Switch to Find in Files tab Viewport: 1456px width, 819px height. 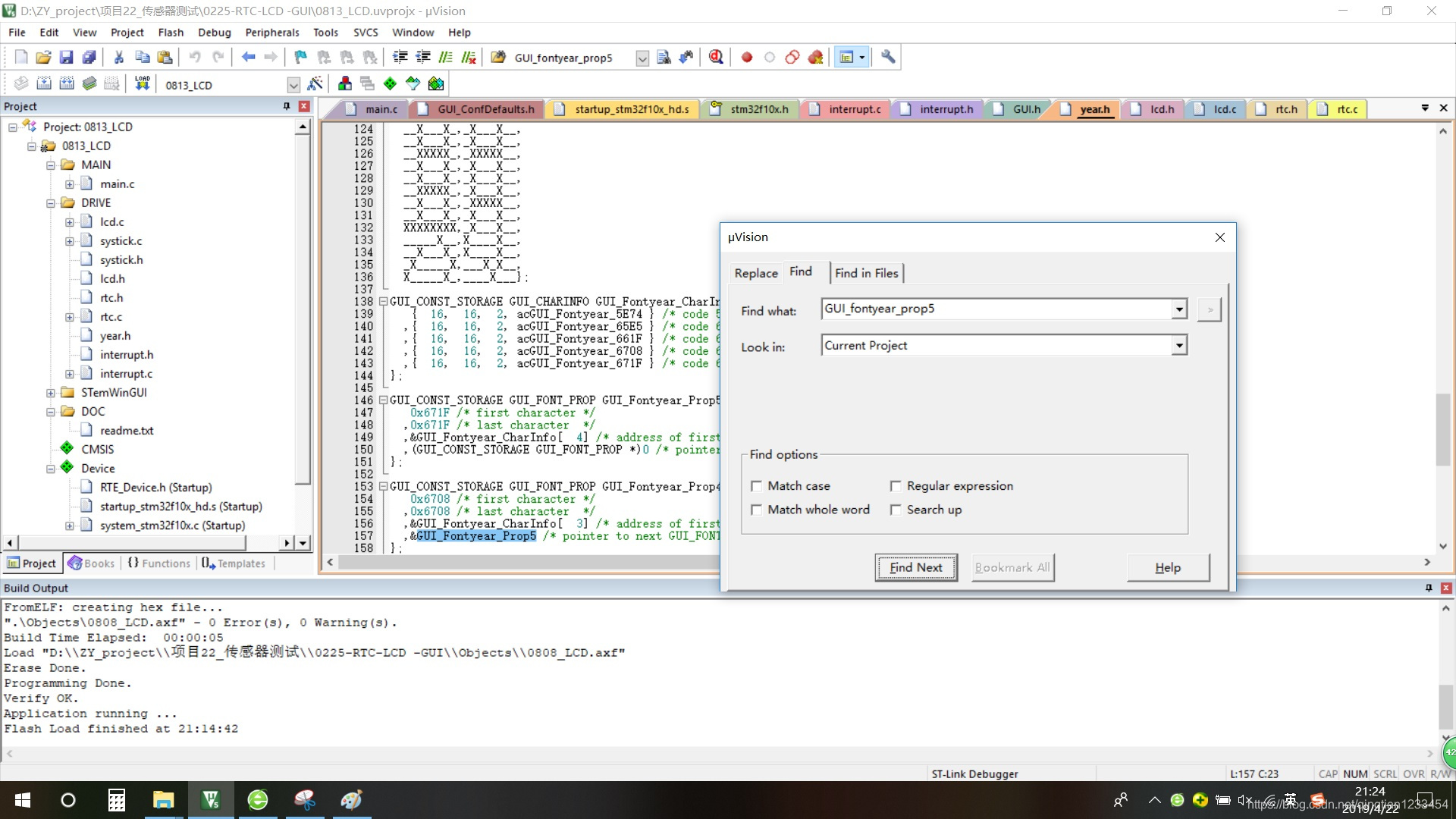click(867, 273)
